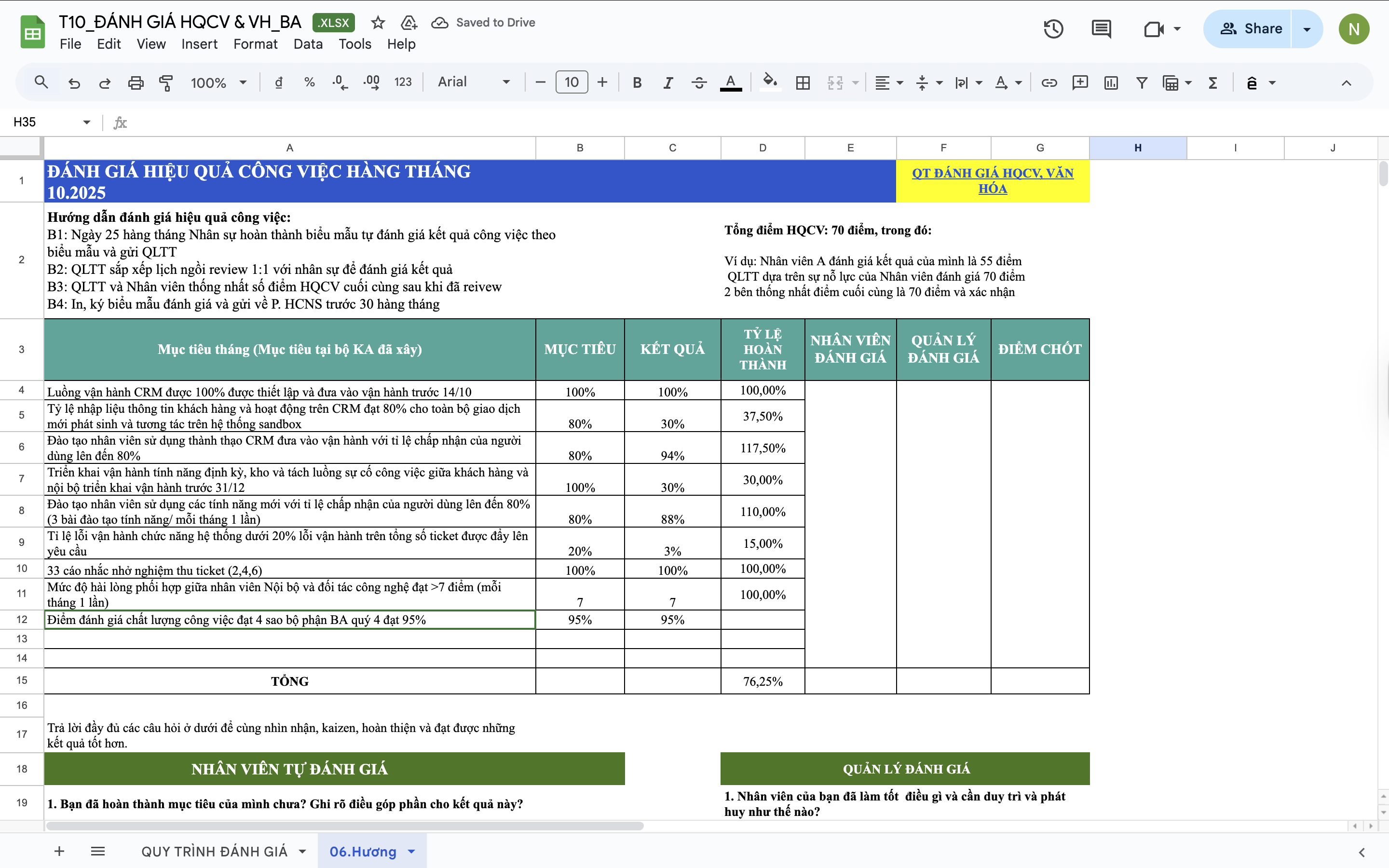Click the insert link icon

1049,82
